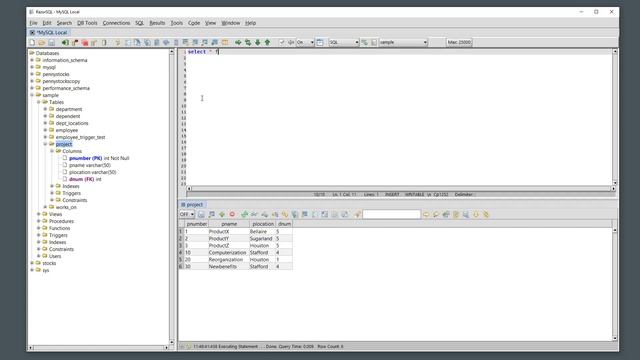The width and height of the screenshot is (640, 360).
Task: Switch to the *MySQL Local tab
Action: click(49, 33)
